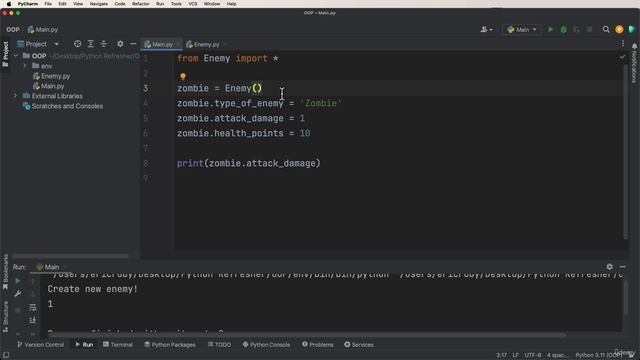Click the green checkmark inspection indicator
Viewport: 640px width, 360px height.
click(622, 57)
